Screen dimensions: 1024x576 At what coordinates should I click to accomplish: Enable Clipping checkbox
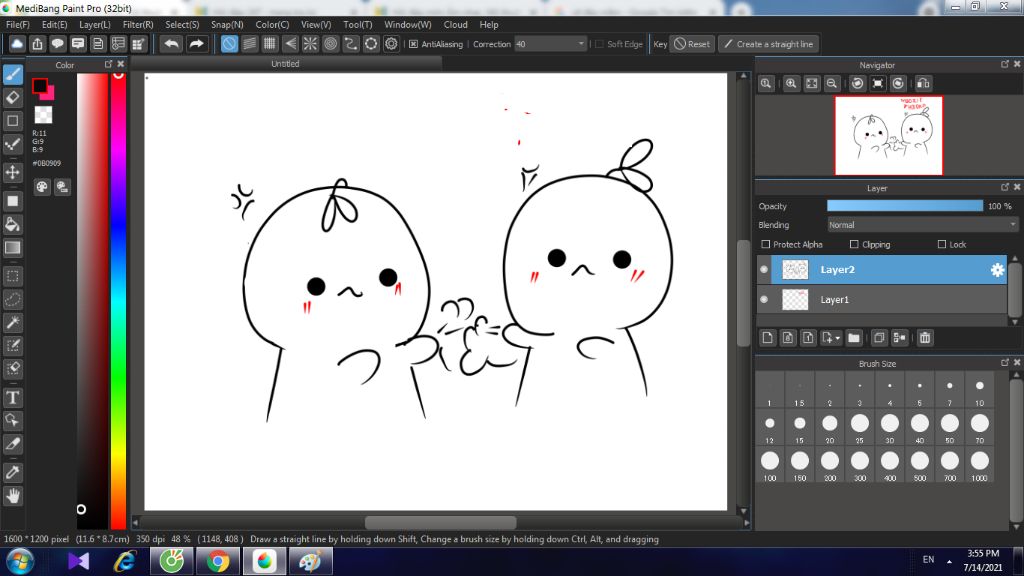854,244
